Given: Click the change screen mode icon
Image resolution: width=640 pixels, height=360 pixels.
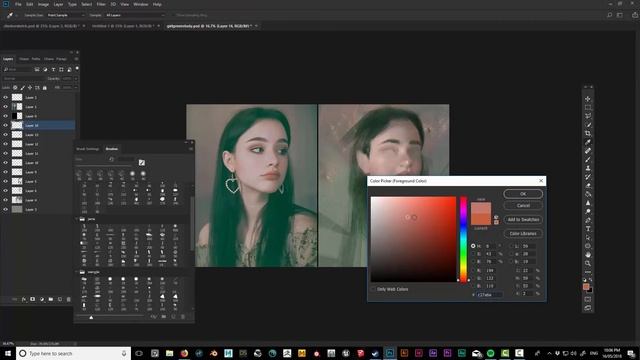Looking at the screenshot, I should tap(588, 308).
